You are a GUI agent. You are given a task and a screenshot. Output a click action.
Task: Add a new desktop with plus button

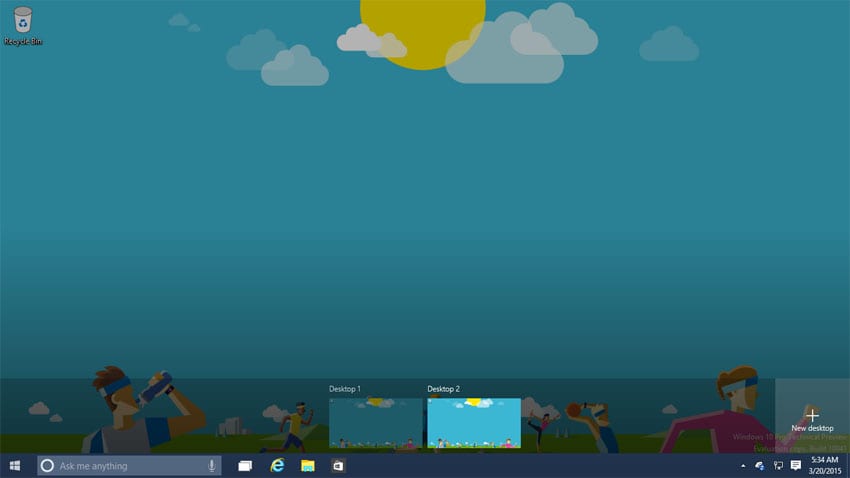point(812,415)
